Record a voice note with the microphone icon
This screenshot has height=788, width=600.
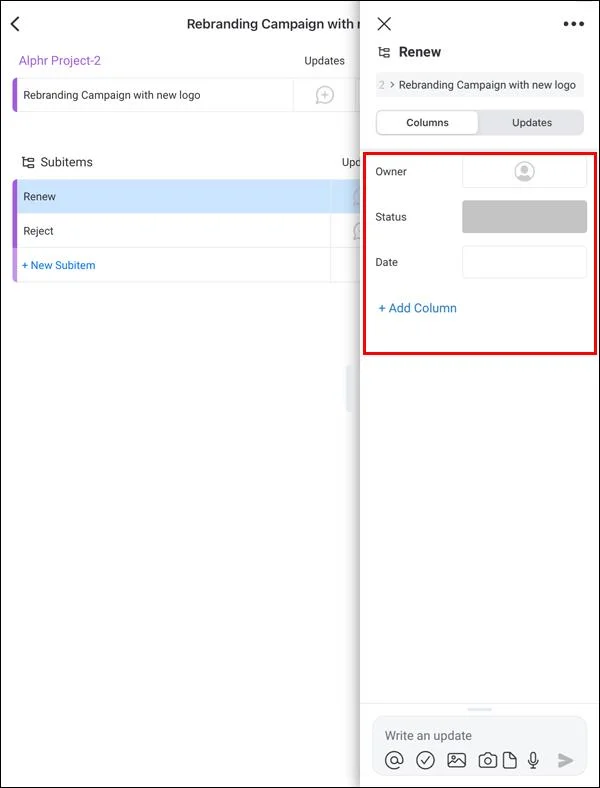533,760
